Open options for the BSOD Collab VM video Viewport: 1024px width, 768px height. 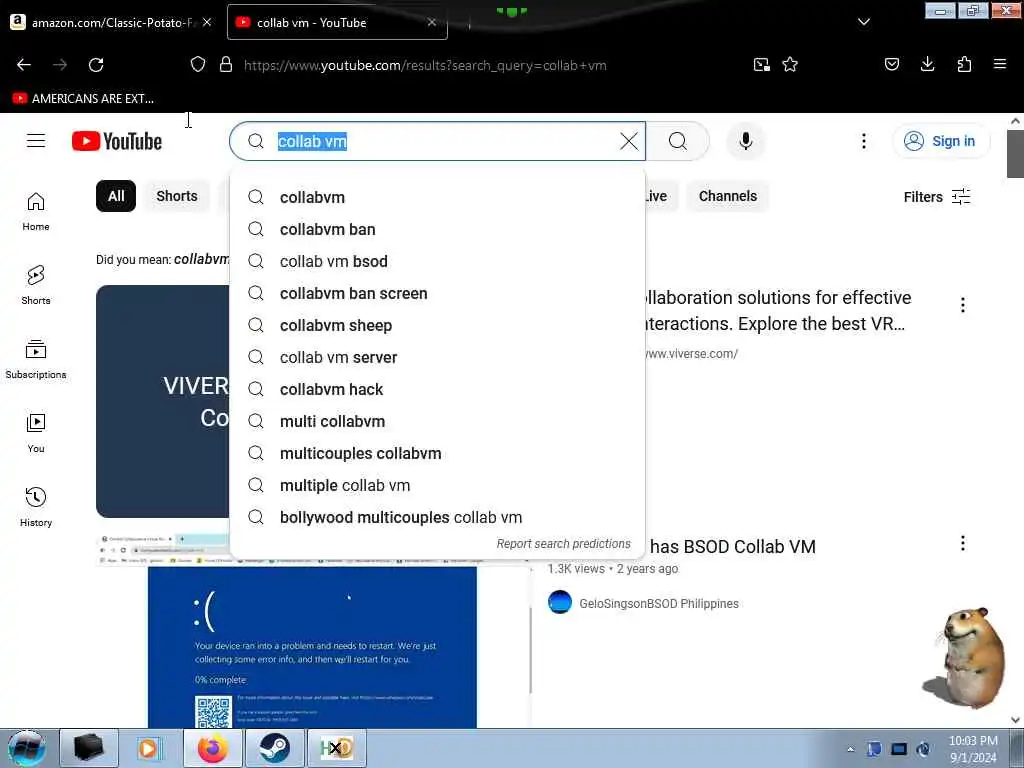pyautogui.click(x=963, y=543)
